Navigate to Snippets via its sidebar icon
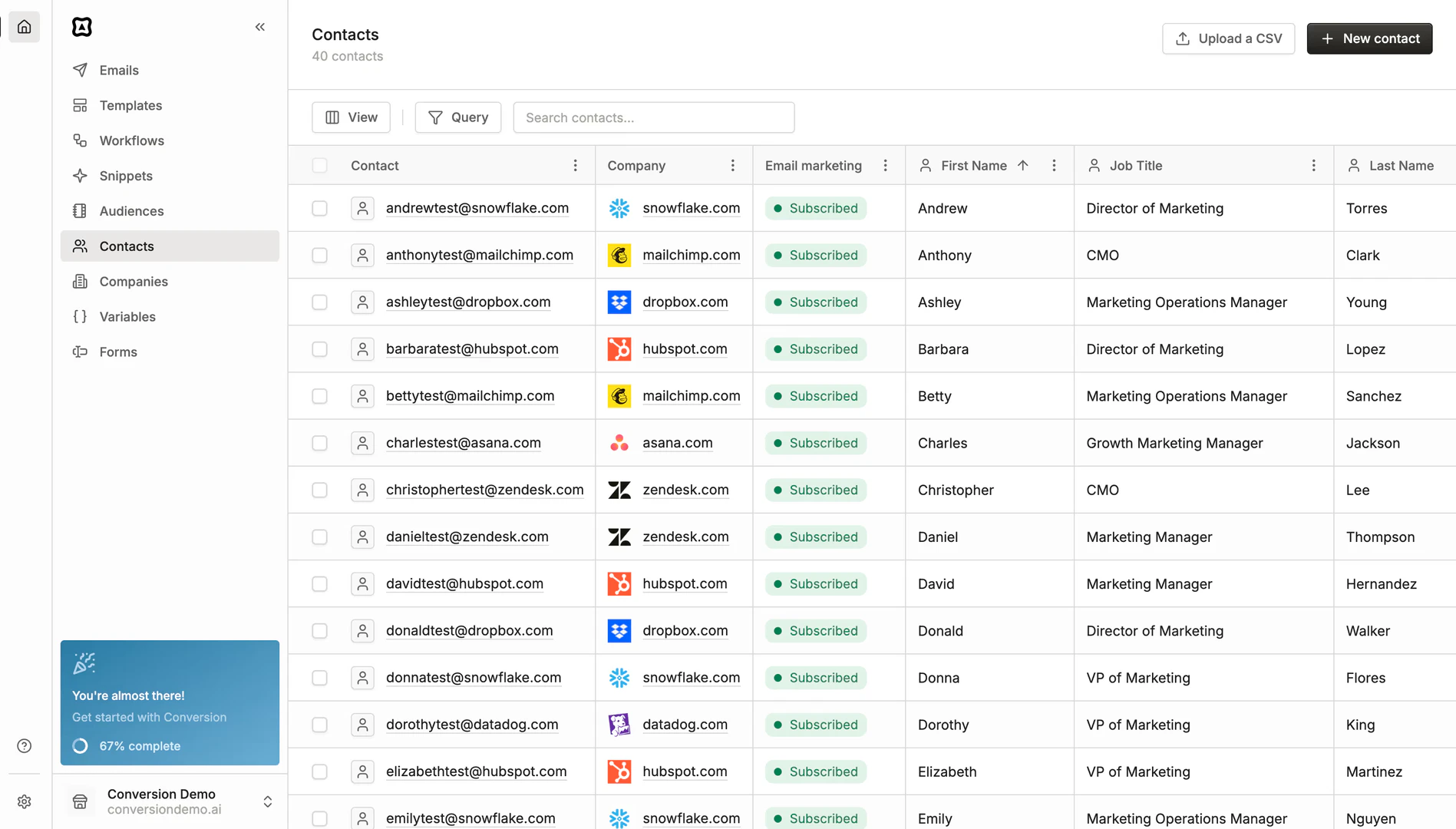 pos(80,176)
